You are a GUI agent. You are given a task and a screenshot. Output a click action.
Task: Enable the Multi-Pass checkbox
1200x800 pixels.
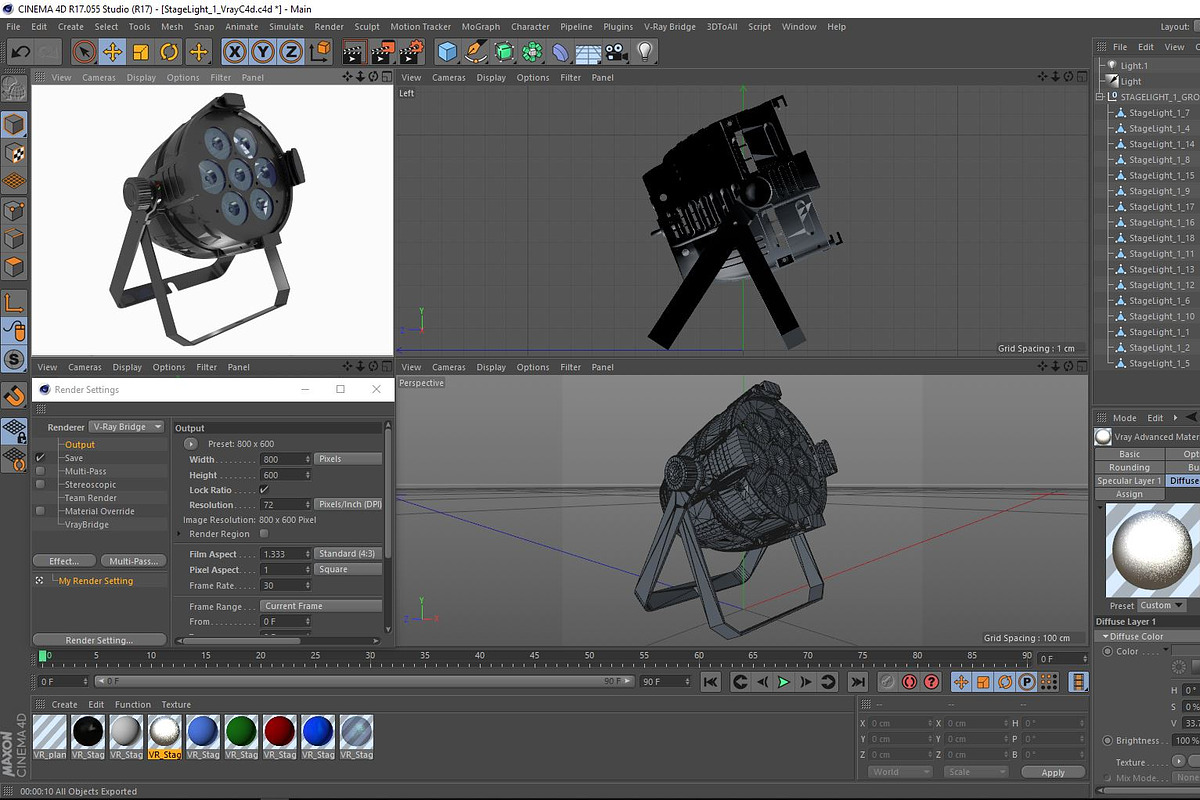[41, 471]
